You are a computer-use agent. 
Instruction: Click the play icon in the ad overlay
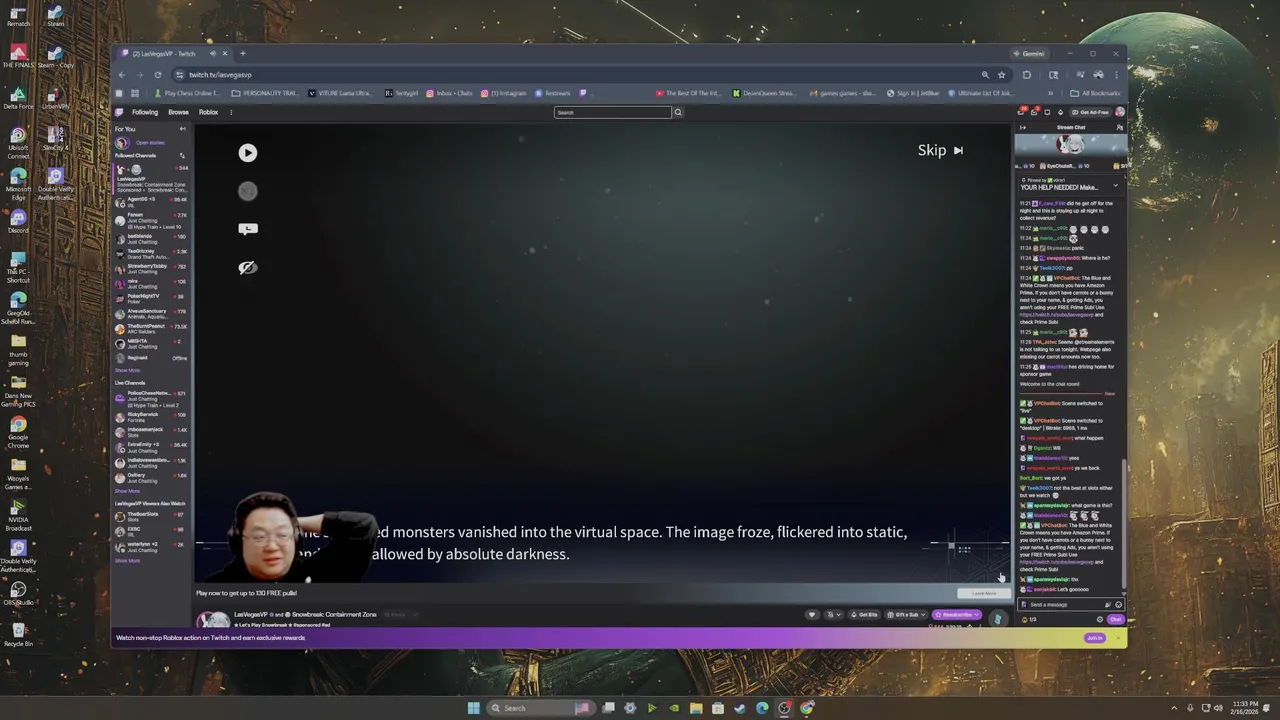(x=248, y=153)
